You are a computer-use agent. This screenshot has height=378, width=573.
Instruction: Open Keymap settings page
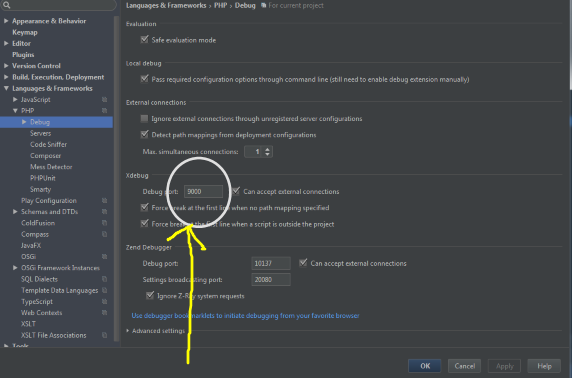25,32
